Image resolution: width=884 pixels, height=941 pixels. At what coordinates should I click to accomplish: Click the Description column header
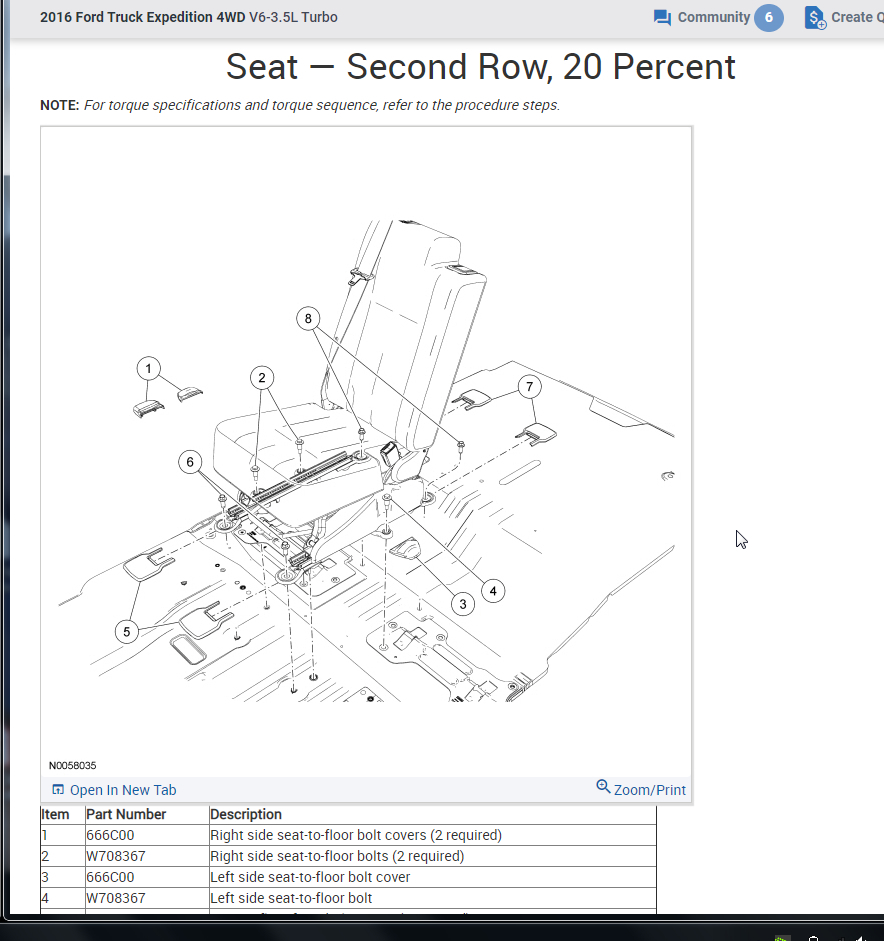click(245, 814)
